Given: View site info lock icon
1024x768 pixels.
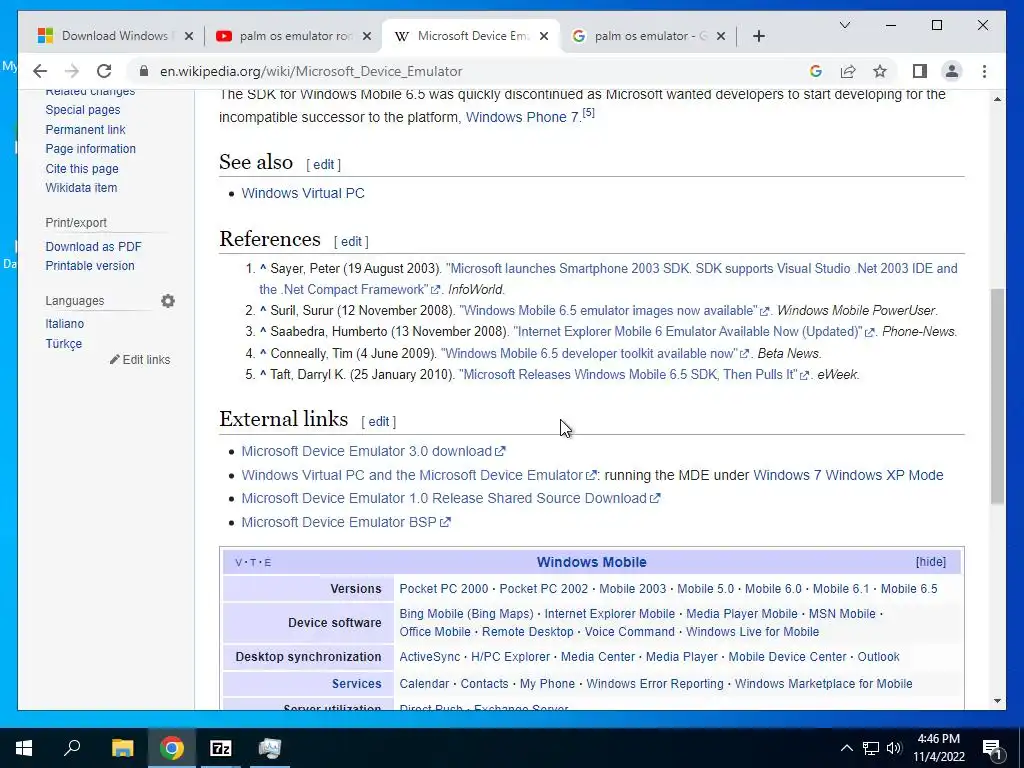Looking at the screenshot, I should click(x=144, y=71).
